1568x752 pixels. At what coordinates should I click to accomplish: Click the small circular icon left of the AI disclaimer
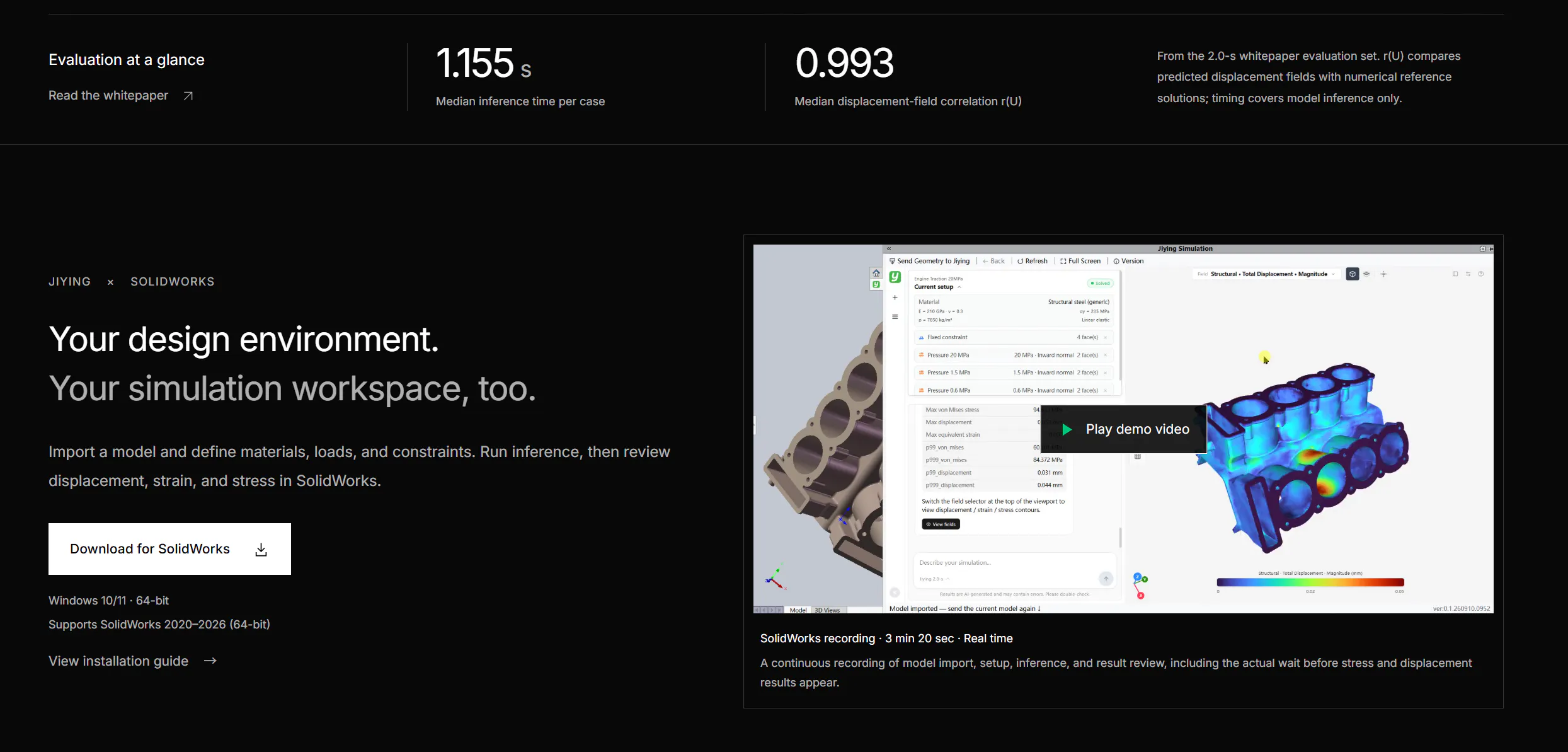pyautogui.click(x=895, y=593)
